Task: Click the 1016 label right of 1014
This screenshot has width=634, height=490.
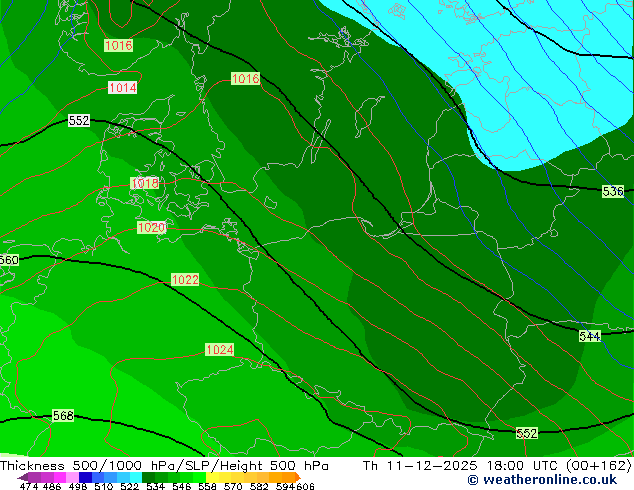Action: [245, 78]
